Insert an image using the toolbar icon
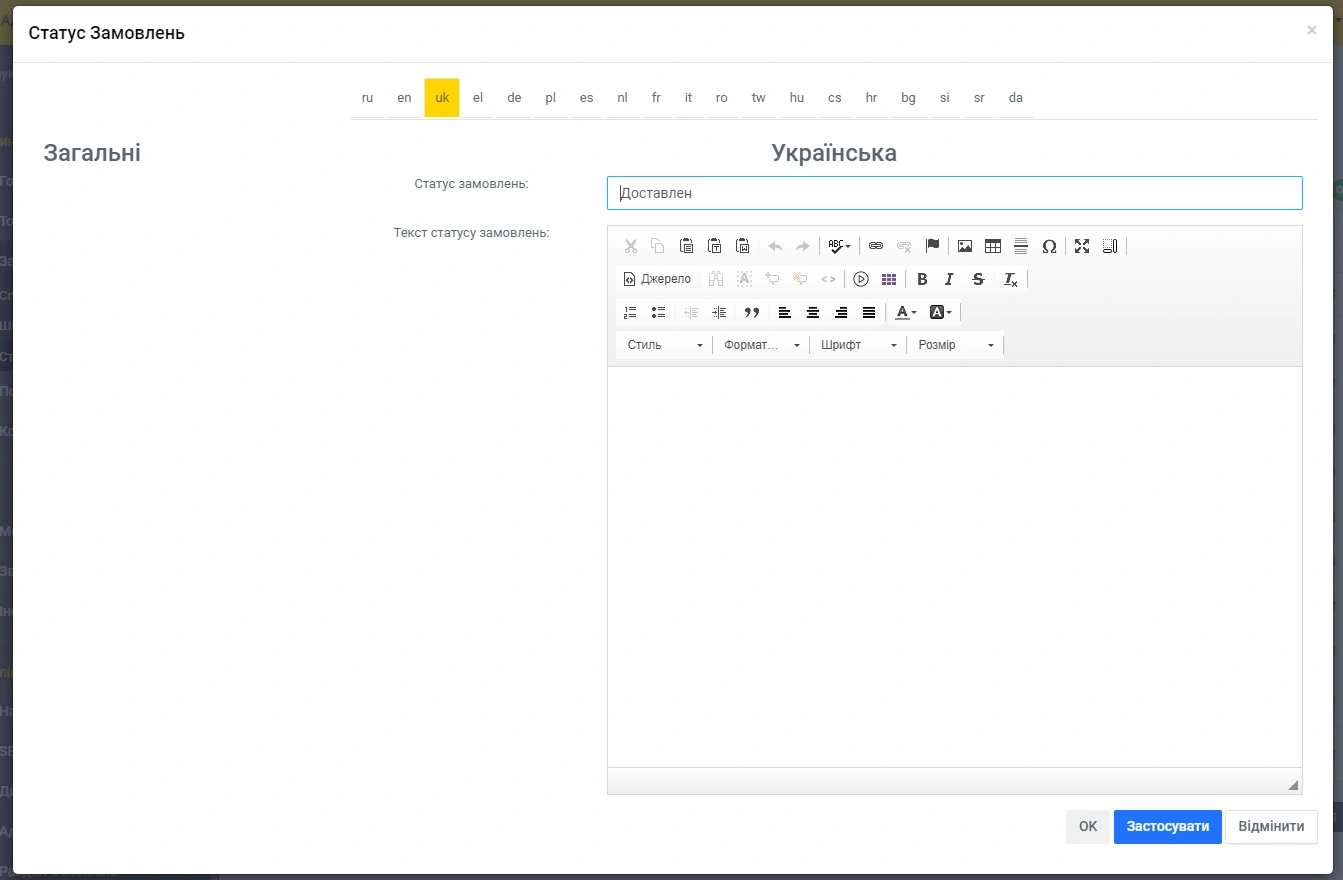Image resolution: width=1343 pixels, height=880 pixels. pos(964,246)
